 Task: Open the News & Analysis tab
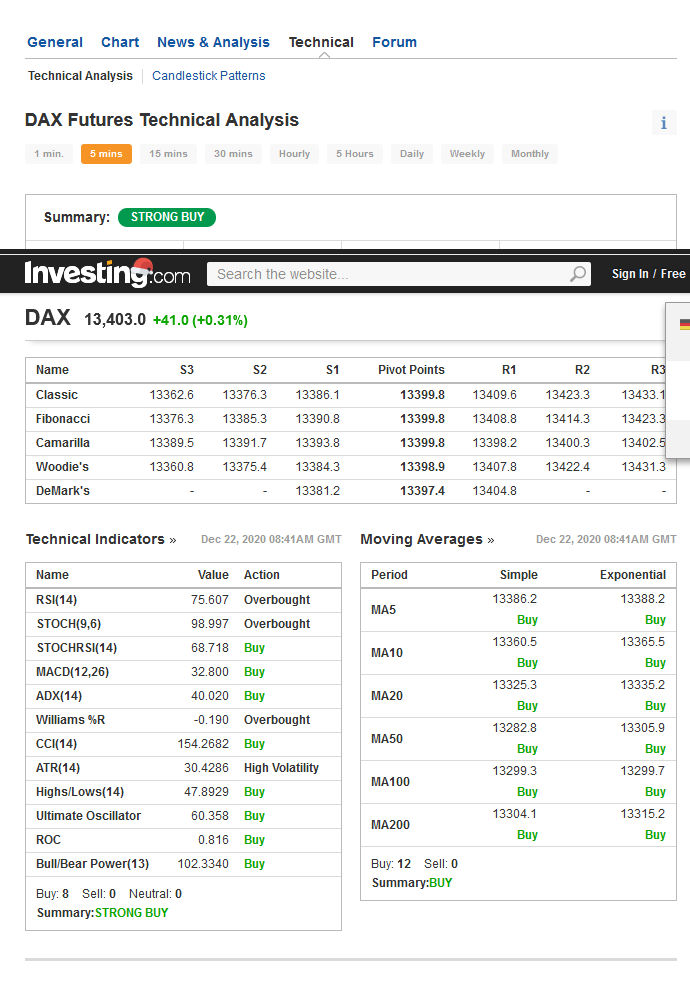pyautogui.click(x=213, y=42)
